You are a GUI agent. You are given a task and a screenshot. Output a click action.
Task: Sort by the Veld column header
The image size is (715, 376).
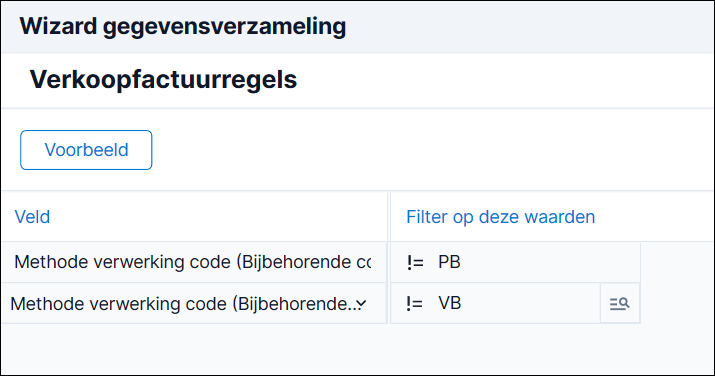tap(32, 217)
